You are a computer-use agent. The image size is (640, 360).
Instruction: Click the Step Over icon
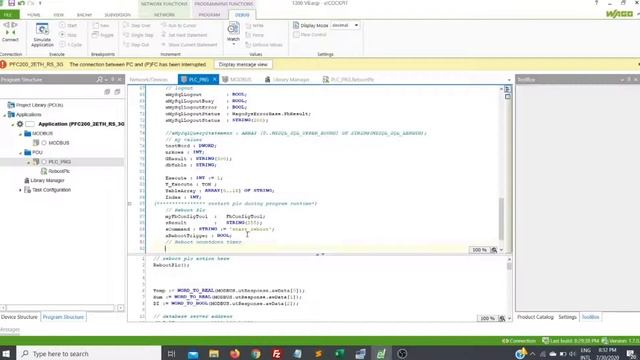pyautogui.click(x=126, y=26)
